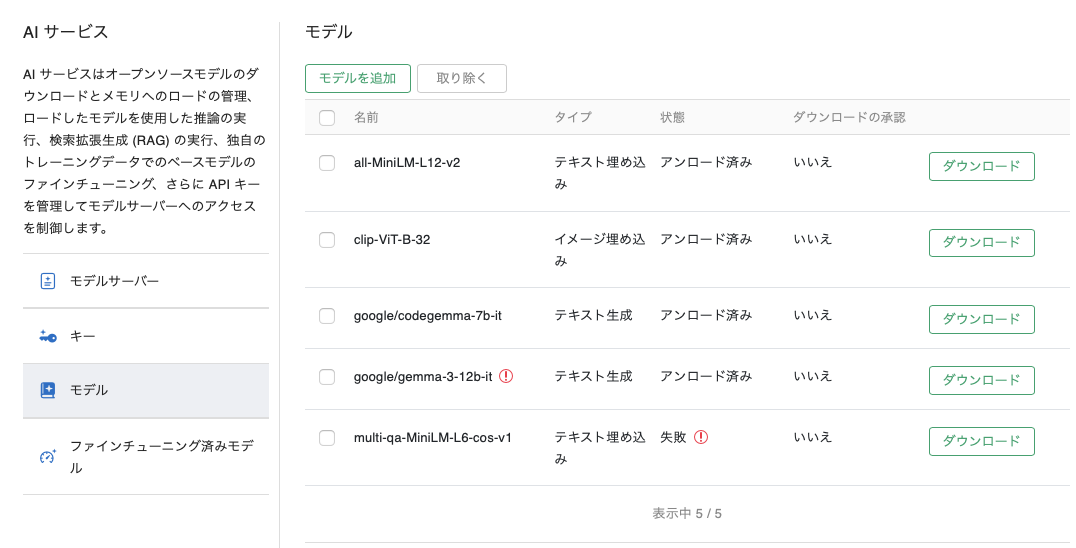
Task: Click the イメージ埋め込み type cell
Action: click(600, 250)
